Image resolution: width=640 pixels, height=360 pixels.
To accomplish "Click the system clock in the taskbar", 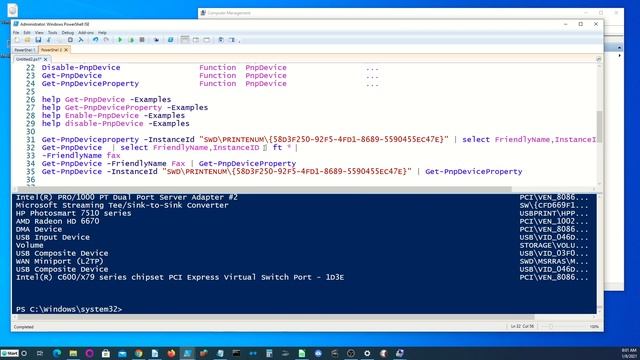I will tap(629, 353).
